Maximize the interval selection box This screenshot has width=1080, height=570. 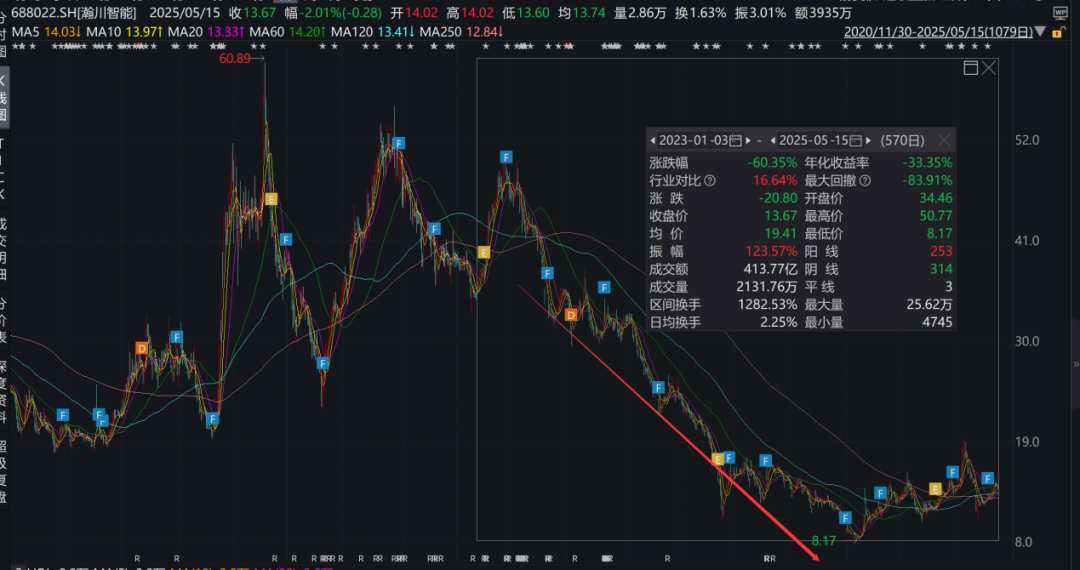click(969, 68)
